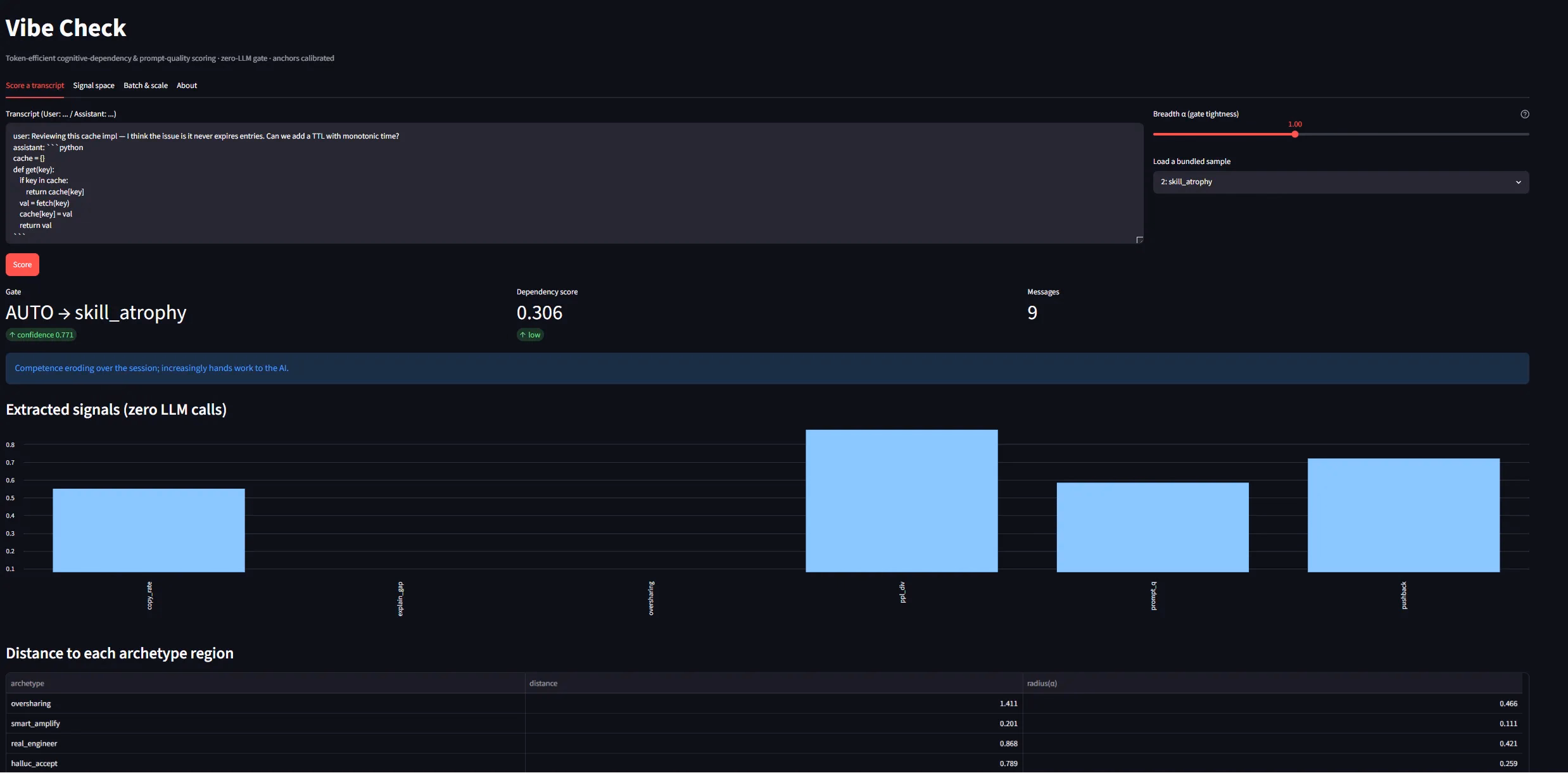Go to the About tab
The width and height of the screenshot is (1568, 773).
187,85
